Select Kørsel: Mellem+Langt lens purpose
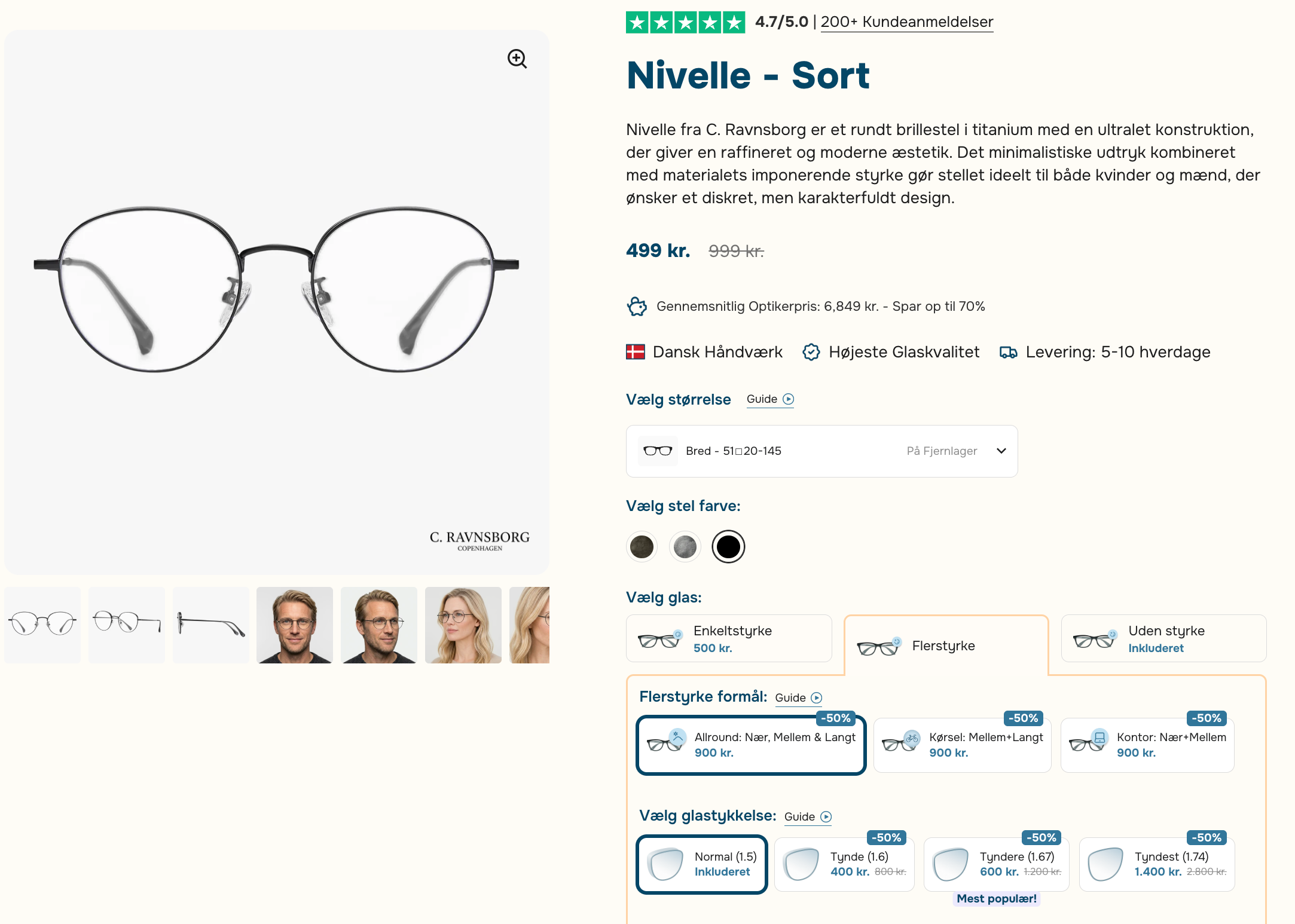 pyautogui.click(x=962, y=745)
